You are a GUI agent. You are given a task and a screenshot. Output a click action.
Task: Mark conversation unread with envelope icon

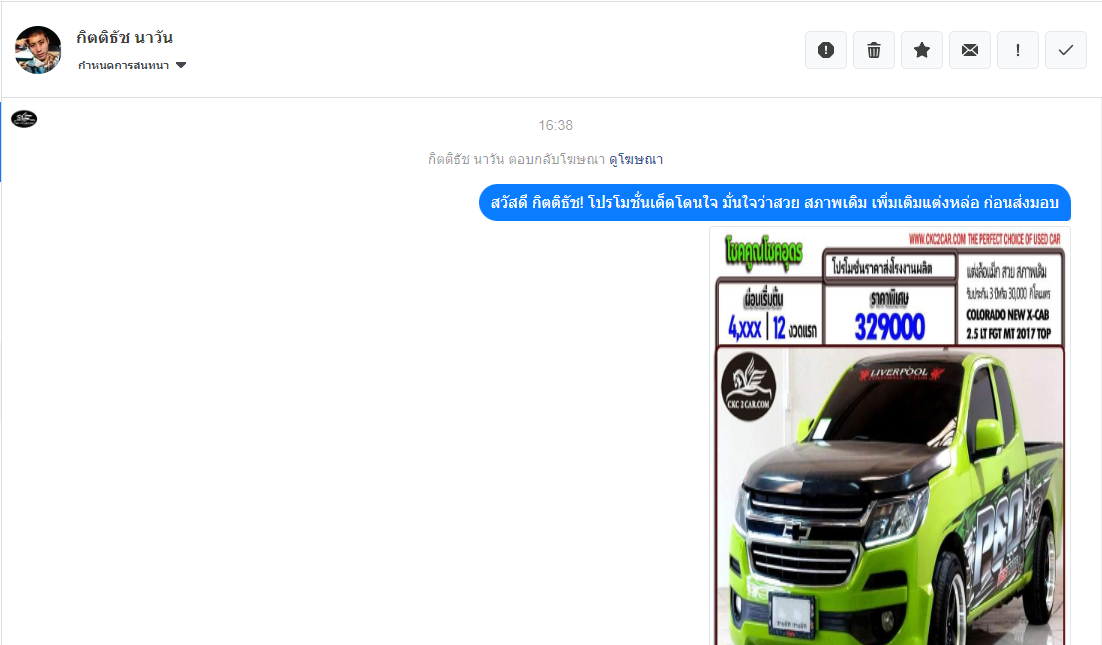pyautogui.click(x=970, y=50)
